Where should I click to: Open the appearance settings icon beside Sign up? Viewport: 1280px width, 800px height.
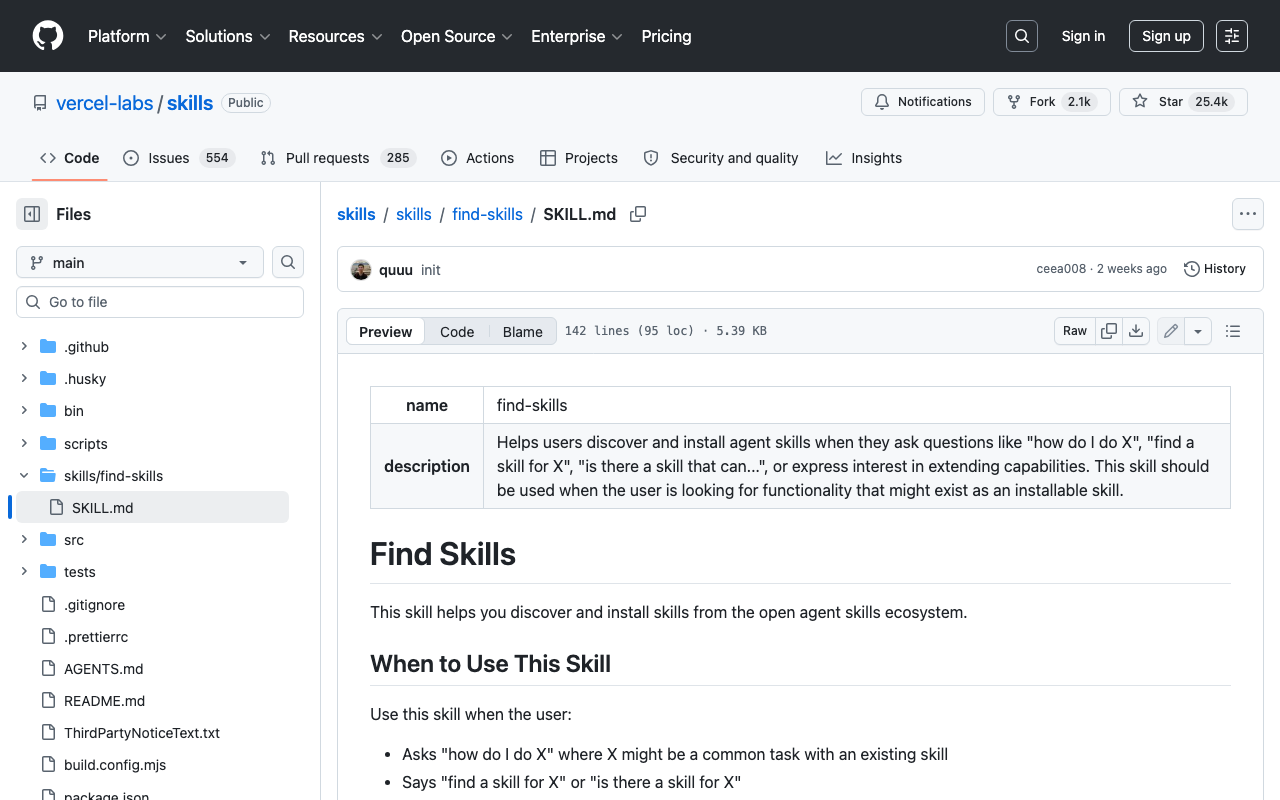click(x=1232, y=36)
